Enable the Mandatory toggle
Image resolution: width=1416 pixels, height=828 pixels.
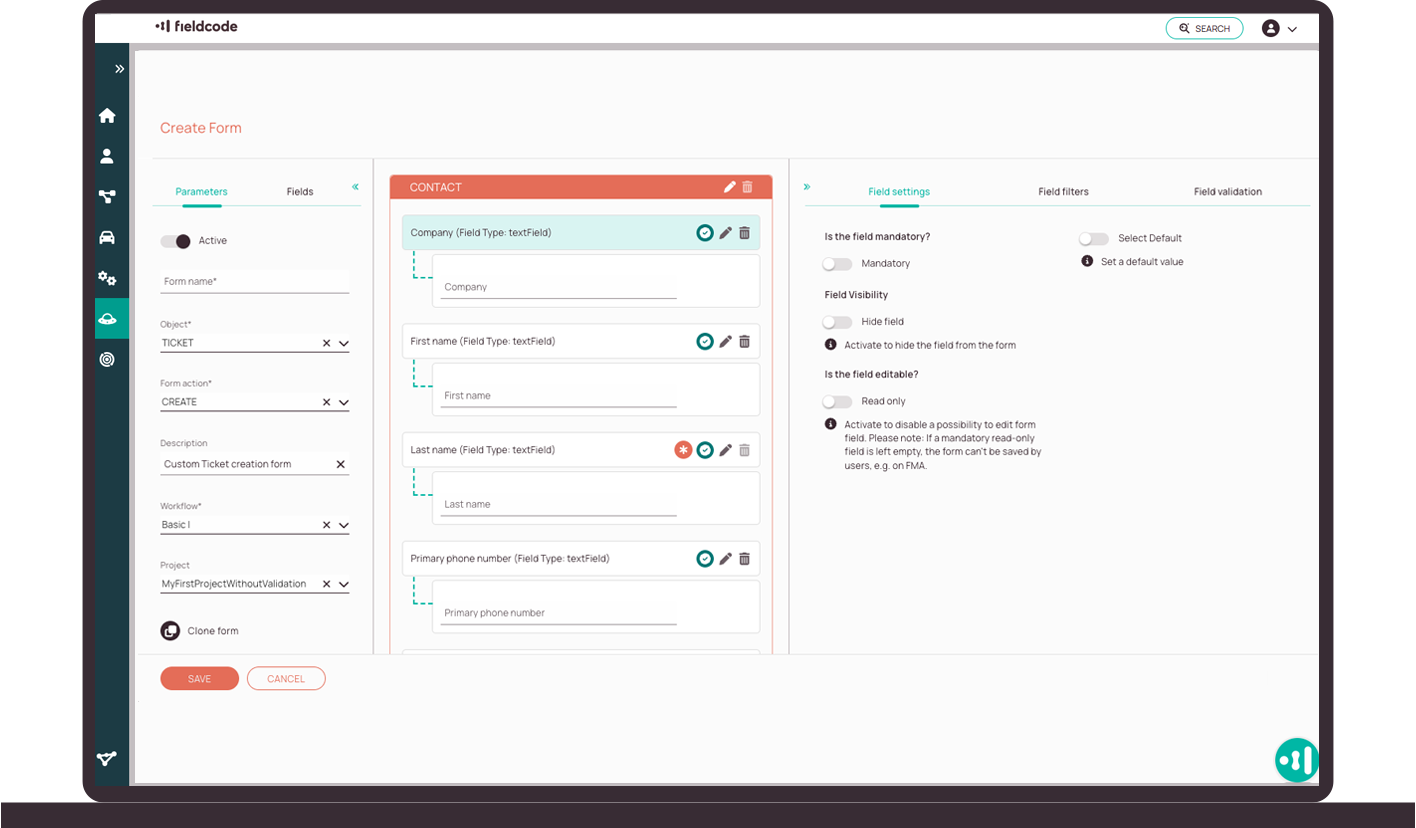point(837,264)
